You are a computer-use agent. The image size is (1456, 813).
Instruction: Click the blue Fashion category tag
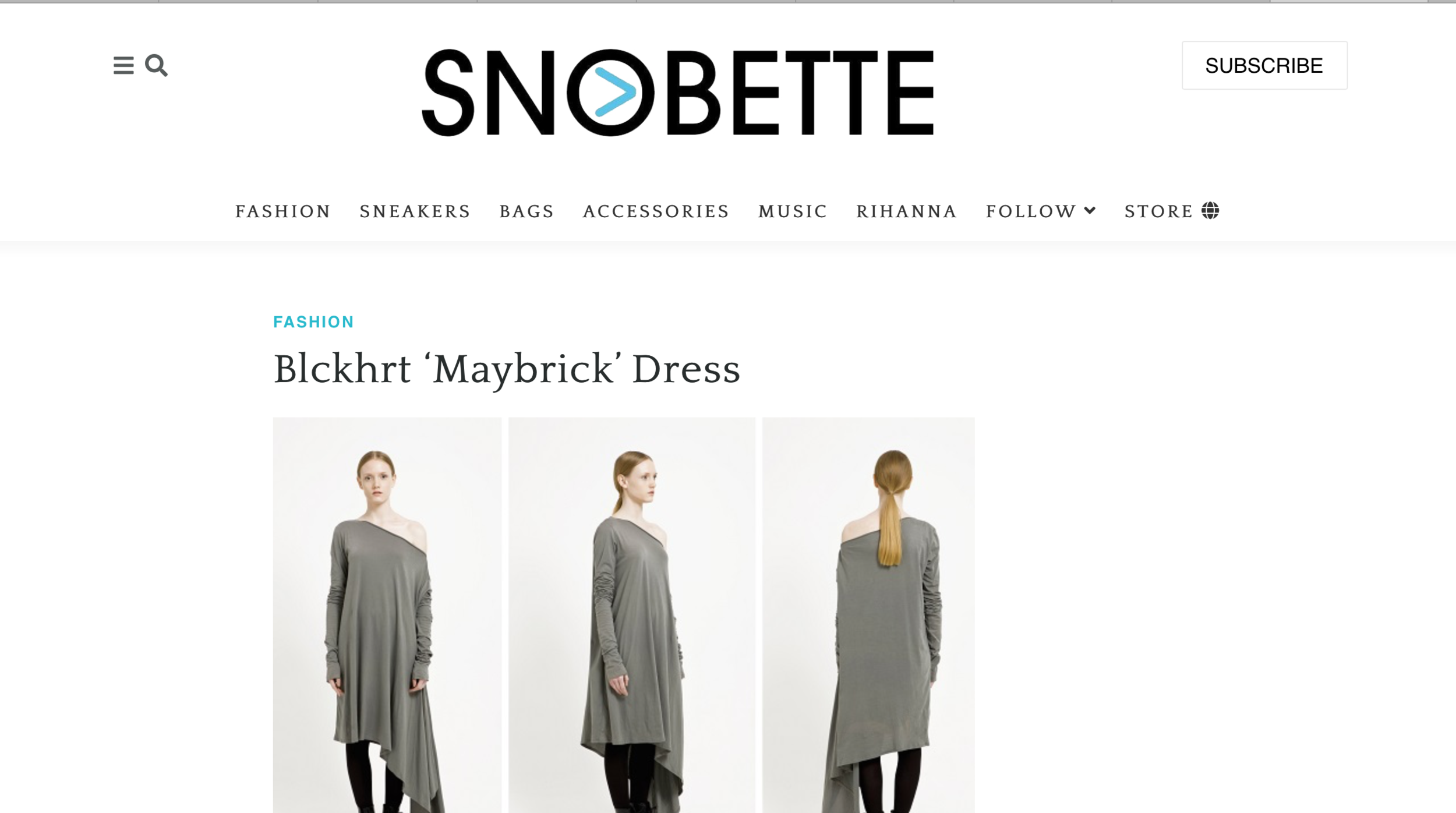pos(313,322)
